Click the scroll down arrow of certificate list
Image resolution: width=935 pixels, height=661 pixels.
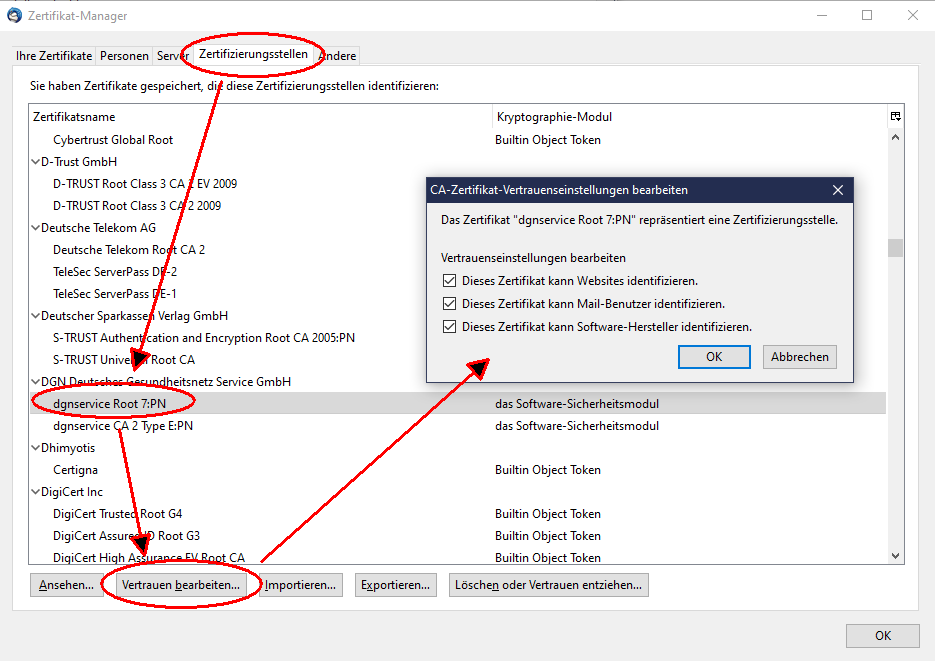point(895,556)
